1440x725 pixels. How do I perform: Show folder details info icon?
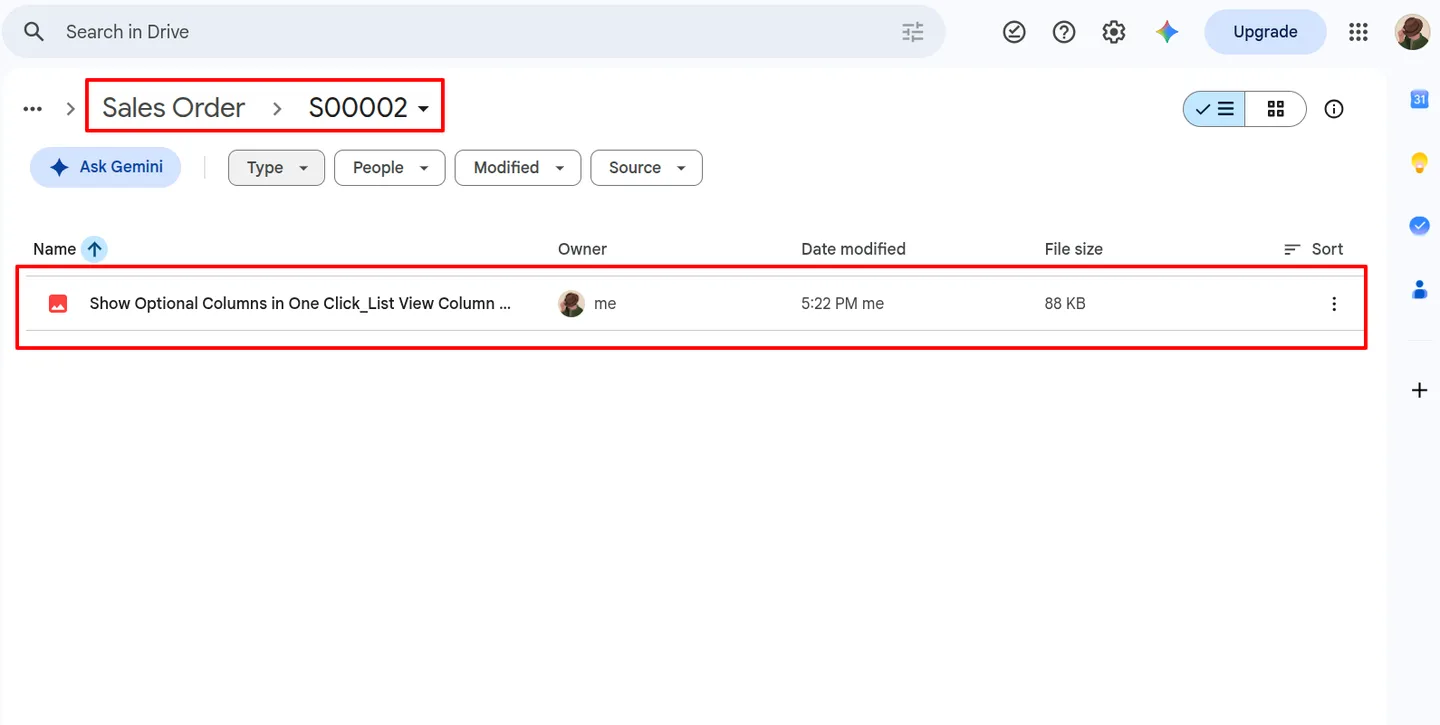click(x=1334, y=109)
